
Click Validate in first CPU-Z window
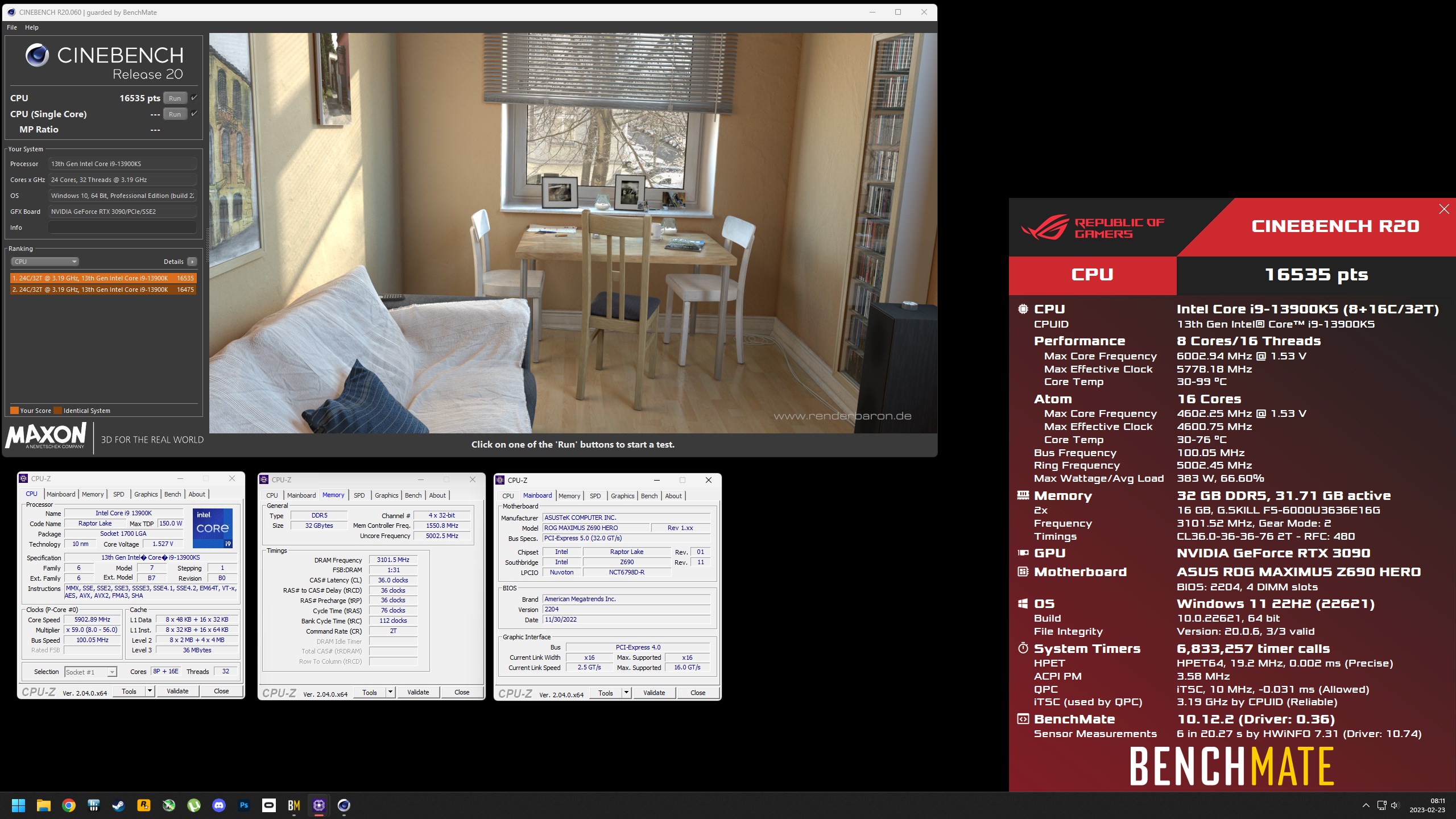point(177,691)
